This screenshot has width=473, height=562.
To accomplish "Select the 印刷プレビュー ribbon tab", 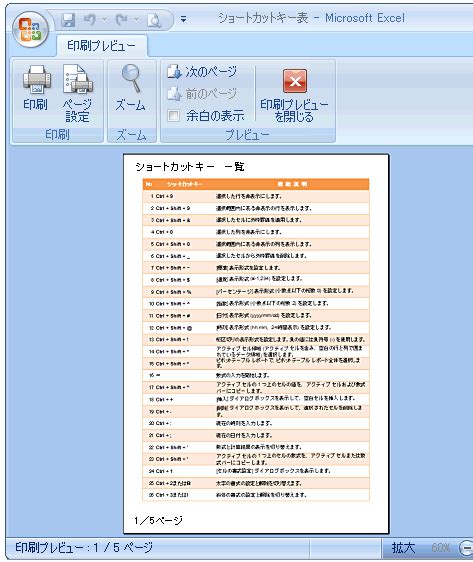I will tap(101, 46).
